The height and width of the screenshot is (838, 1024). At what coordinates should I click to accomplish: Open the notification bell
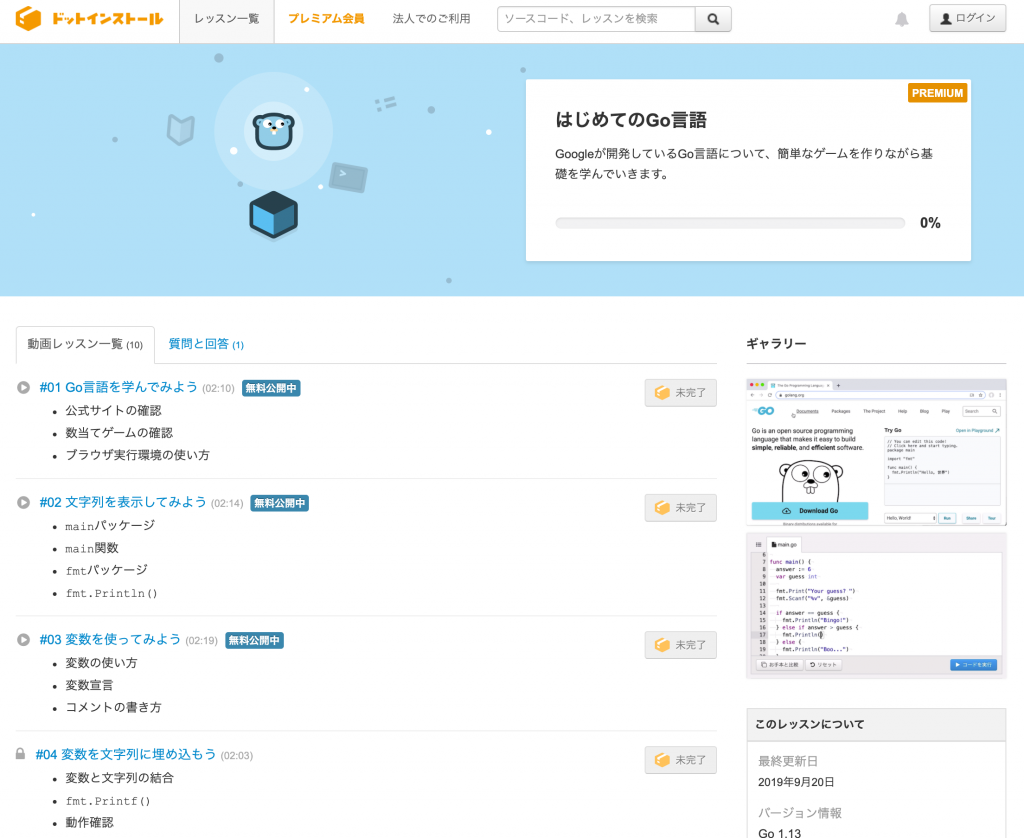click(902, 20)
